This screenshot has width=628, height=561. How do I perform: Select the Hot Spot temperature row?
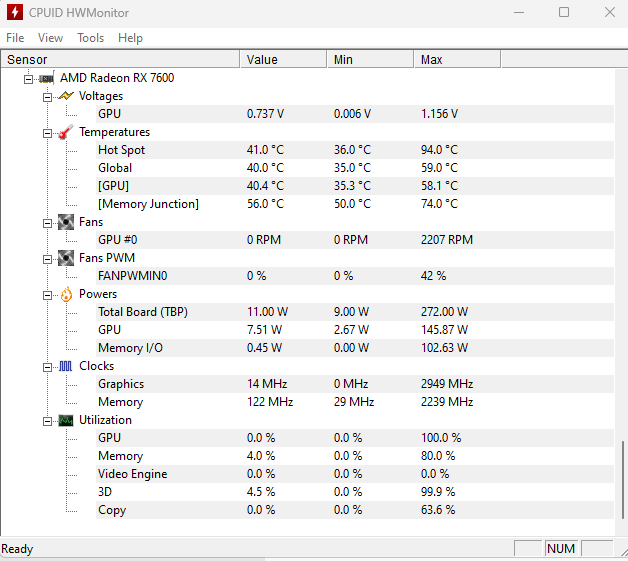point(355,150)
